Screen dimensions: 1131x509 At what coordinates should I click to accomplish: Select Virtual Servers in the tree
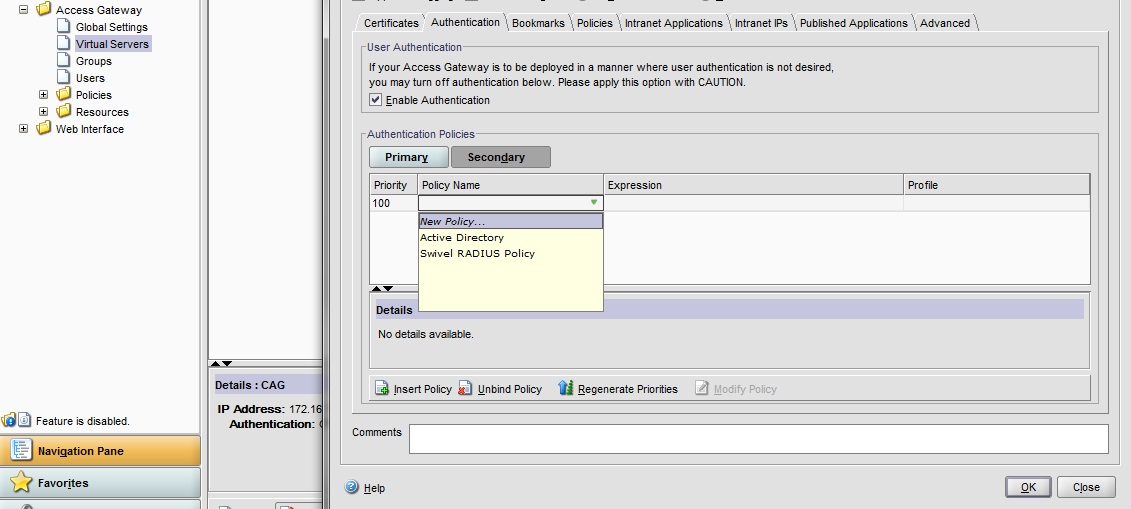pos(113,43)
